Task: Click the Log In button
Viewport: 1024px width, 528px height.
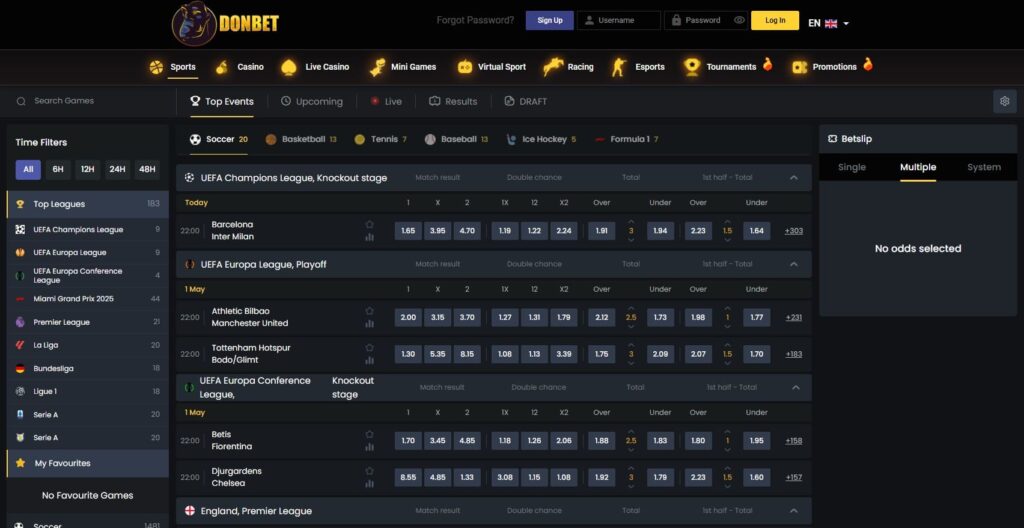Action: [775, 20]
